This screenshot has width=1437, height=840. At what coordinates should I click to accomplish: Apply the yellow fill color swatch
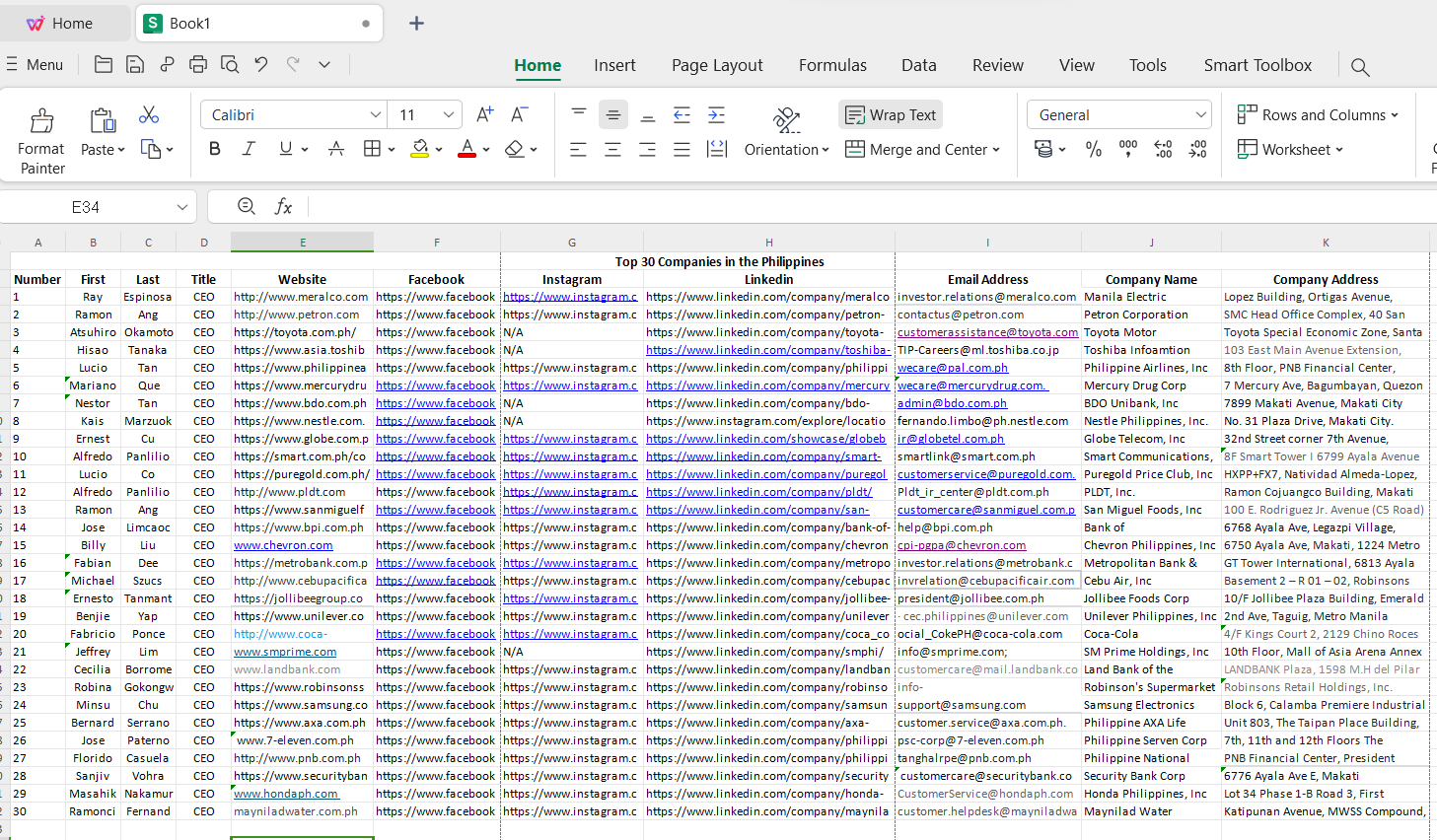[420, 149]
